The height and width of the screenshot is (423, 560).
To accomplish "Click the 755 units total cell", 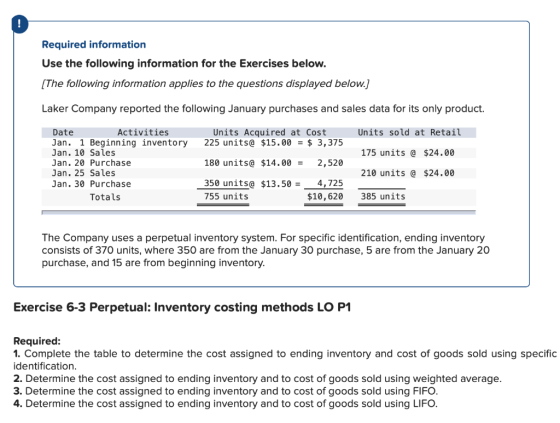I will pyautogui.click(x=226, y=196).
